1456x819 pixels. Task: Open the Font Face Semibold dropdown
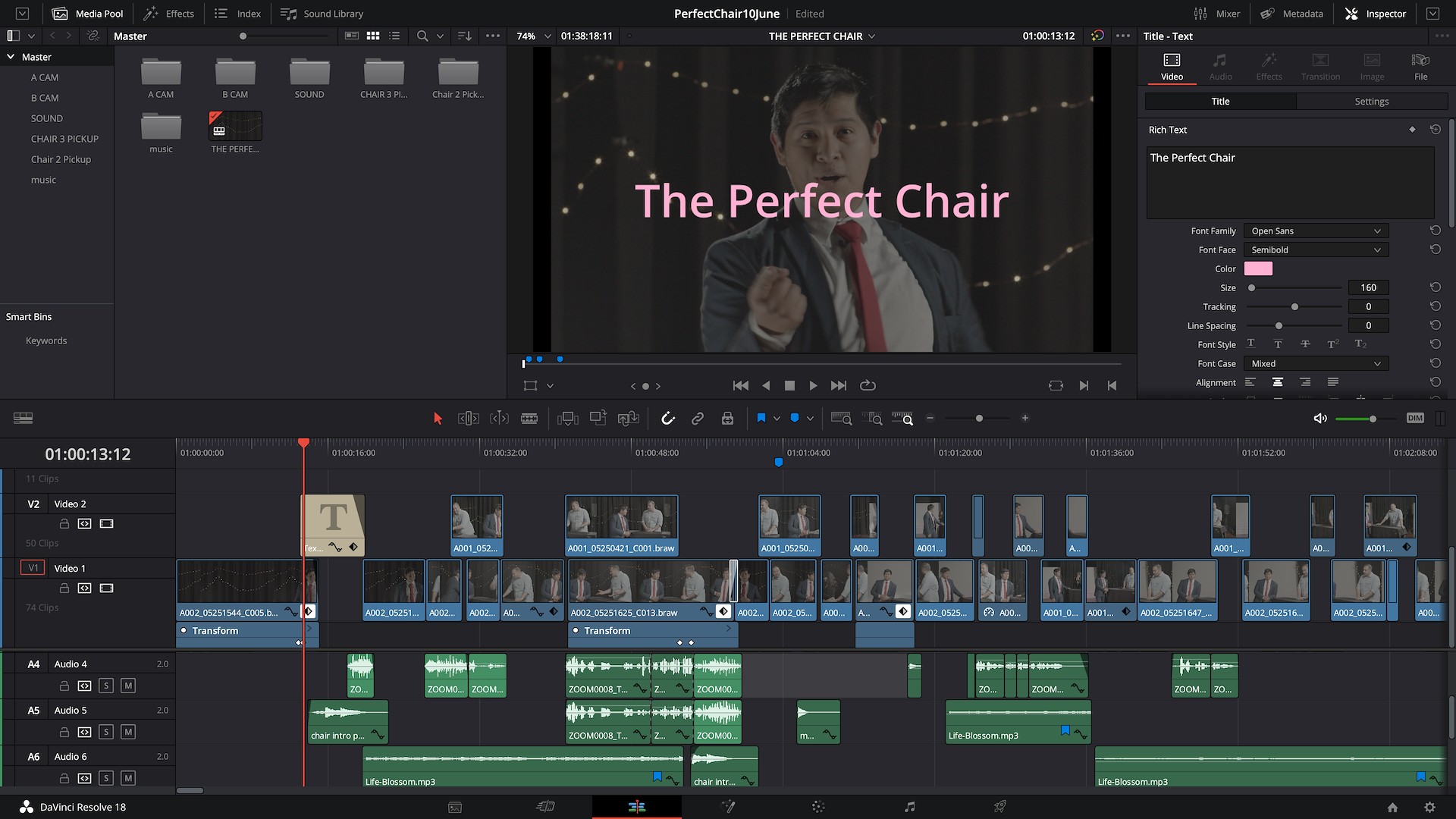coord(1316,249)
